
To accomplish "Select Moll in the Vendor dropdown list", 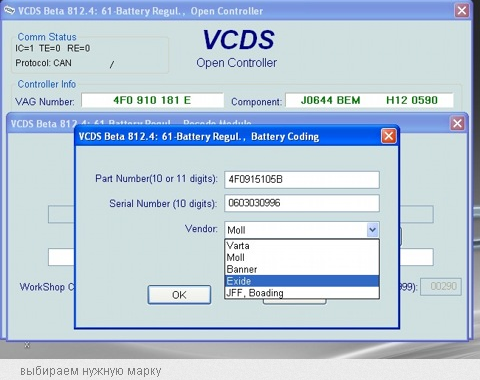I will coord(302,257).
